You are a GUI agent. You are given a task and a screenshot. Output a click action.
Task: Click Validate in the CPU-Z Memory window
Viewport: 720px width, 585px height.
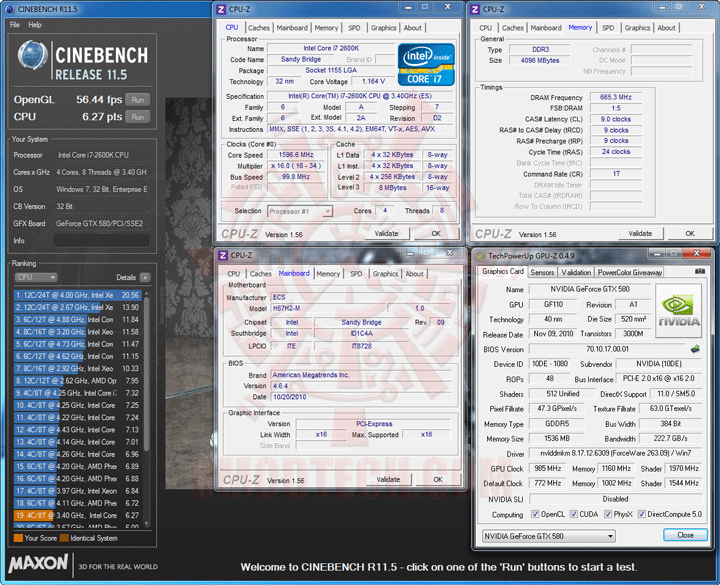(640, 233)
